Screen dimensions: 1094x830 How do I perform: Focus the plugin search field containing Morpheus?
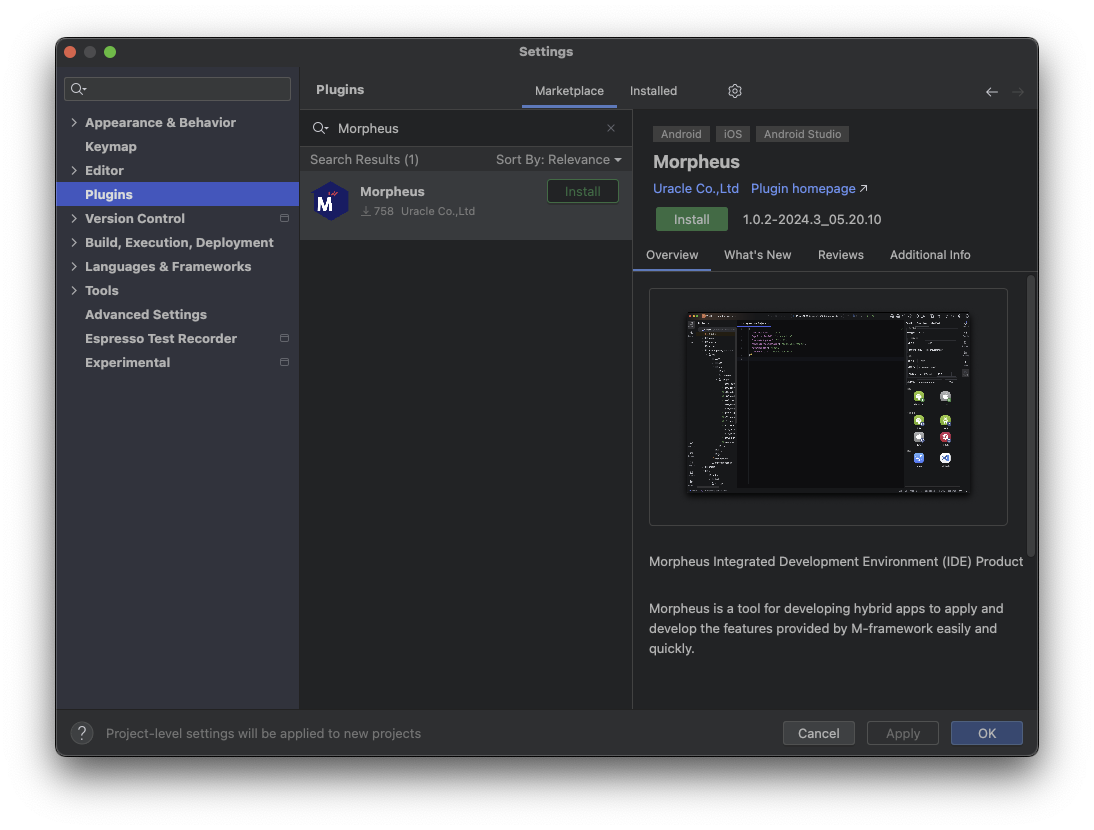click(464, 128)
